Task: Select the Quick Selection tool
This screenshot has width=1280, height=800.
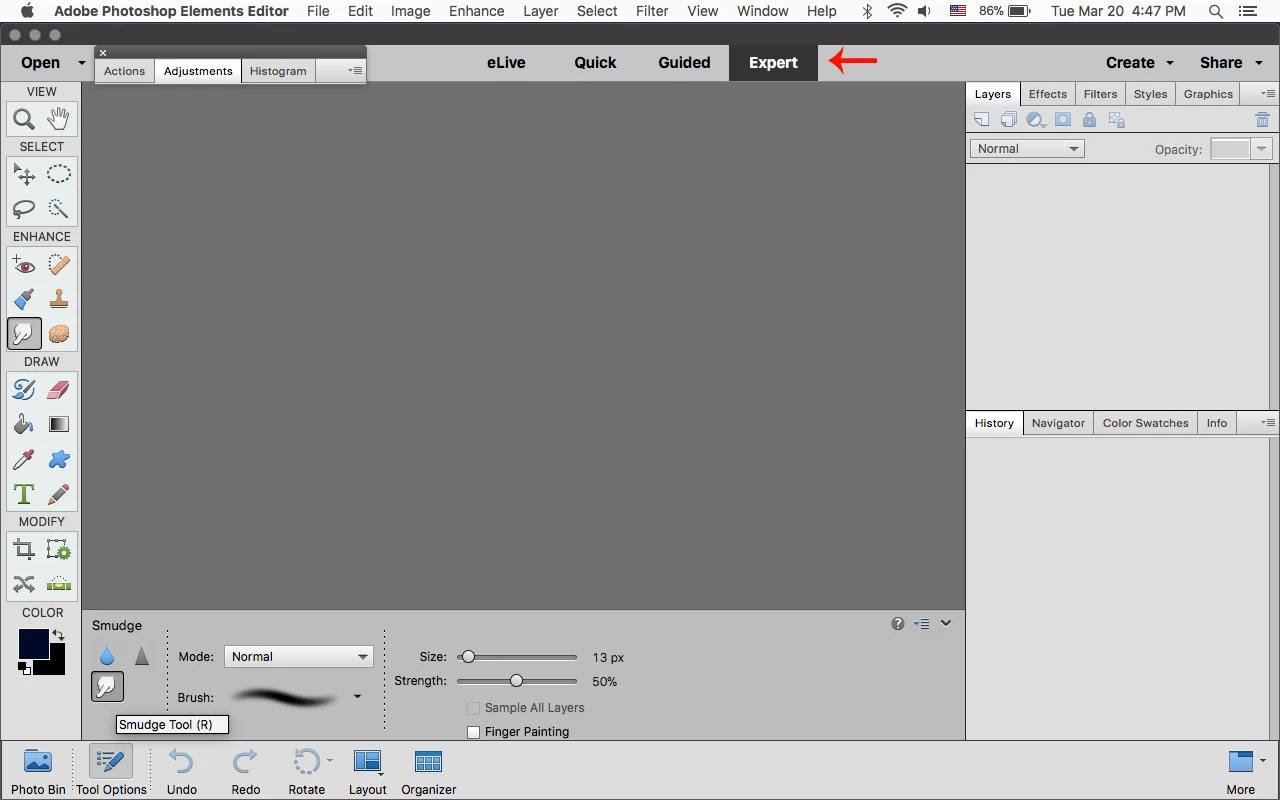Action: [x=59, y=209]
